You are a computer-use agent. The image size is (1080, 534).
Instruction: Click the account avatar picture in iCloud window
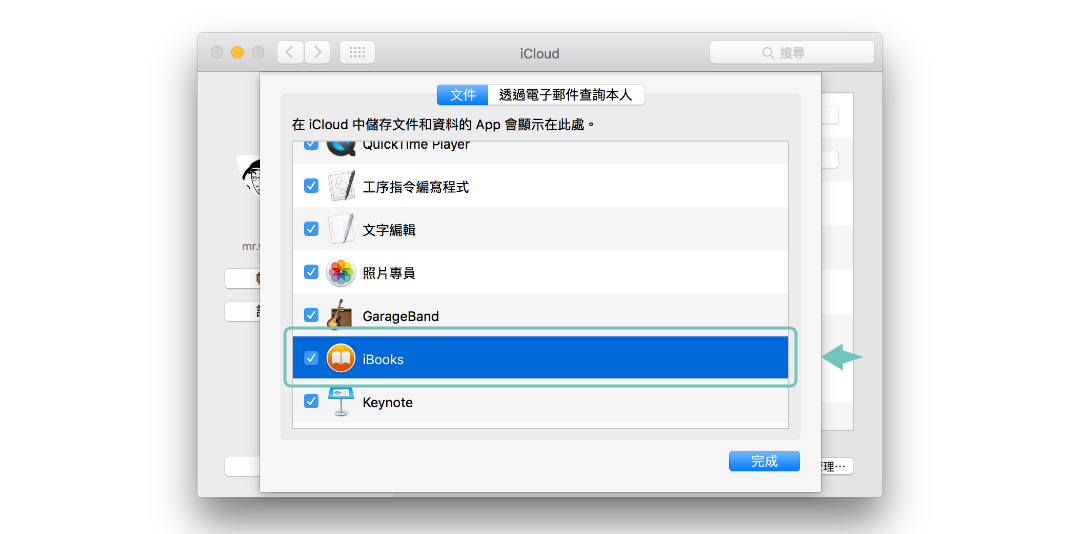point(249,179)
